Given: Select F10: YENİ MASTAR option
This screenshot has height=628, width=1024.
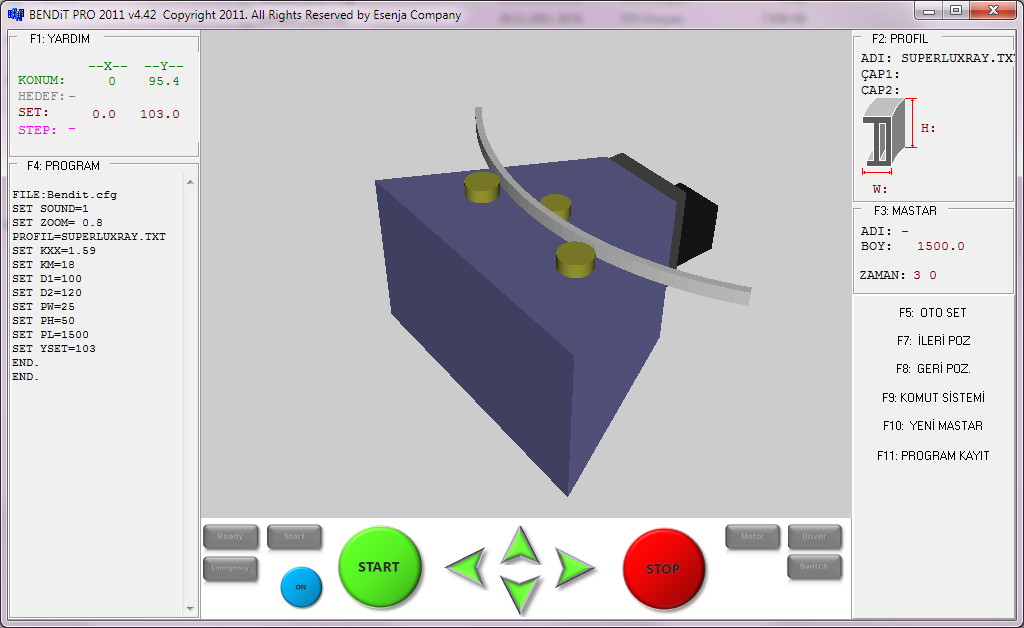Looking at the screenshot, I should [932, 426].
